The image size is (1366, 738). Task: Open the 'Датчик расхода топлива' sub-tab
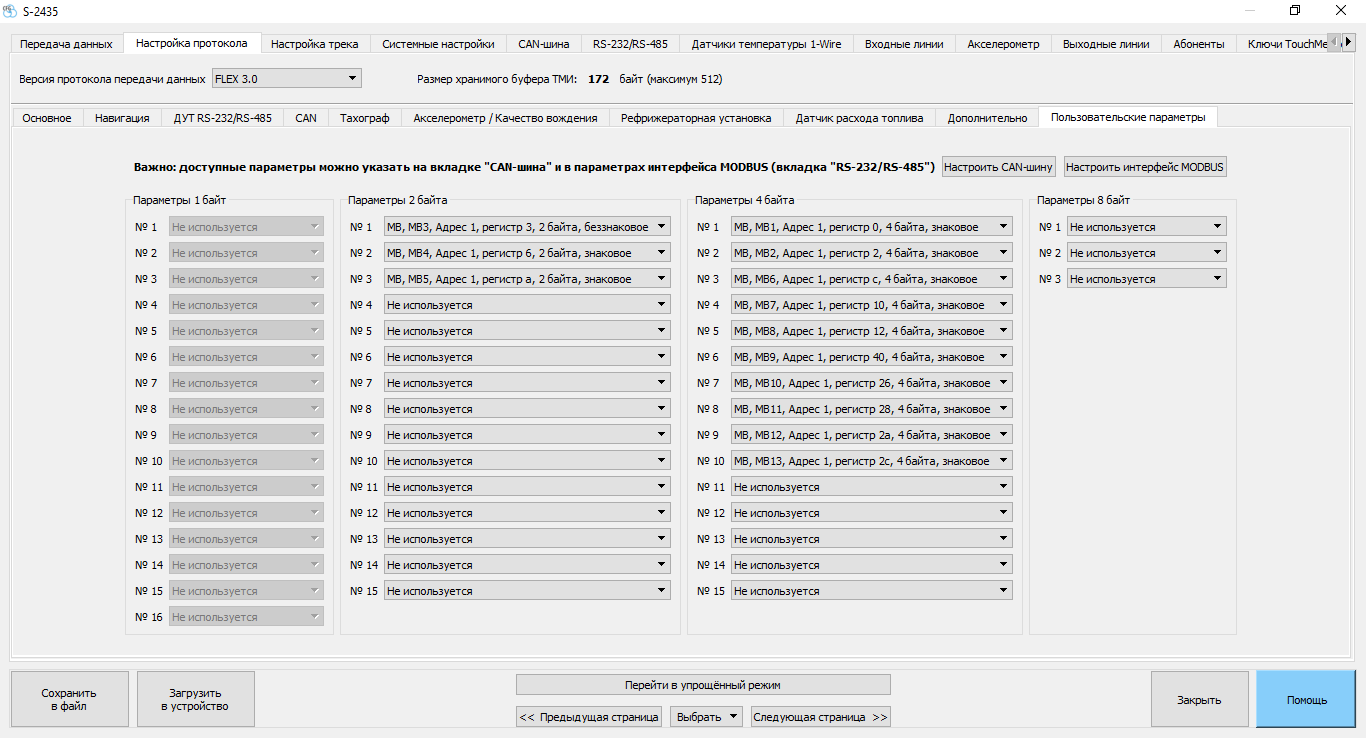pos(859,118)
